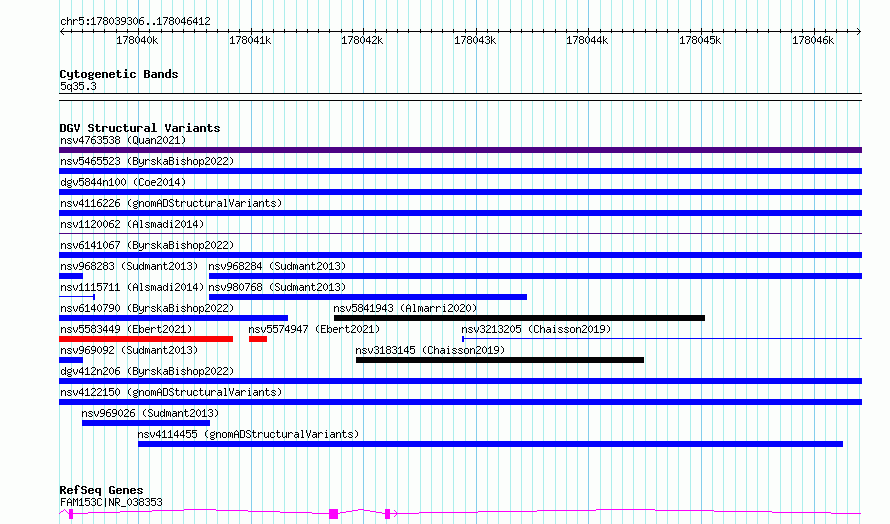
Task: Select nsv4114455 (gnomADStructuralVariants) label
Action: click(248, 434)
